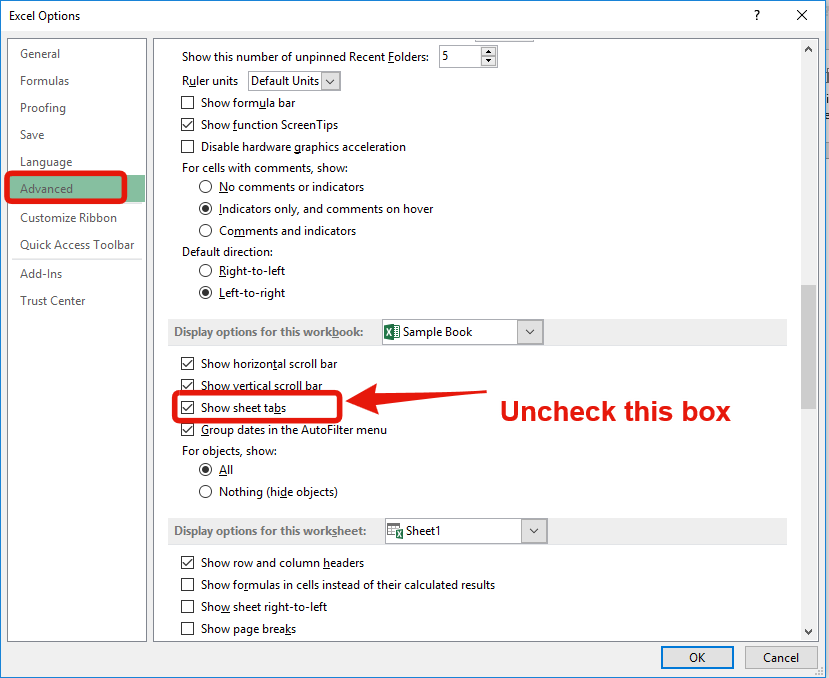The width and height of the screenshot is (829, 678).
Task: Click the Help question mark icon
Action: point(757,15)
